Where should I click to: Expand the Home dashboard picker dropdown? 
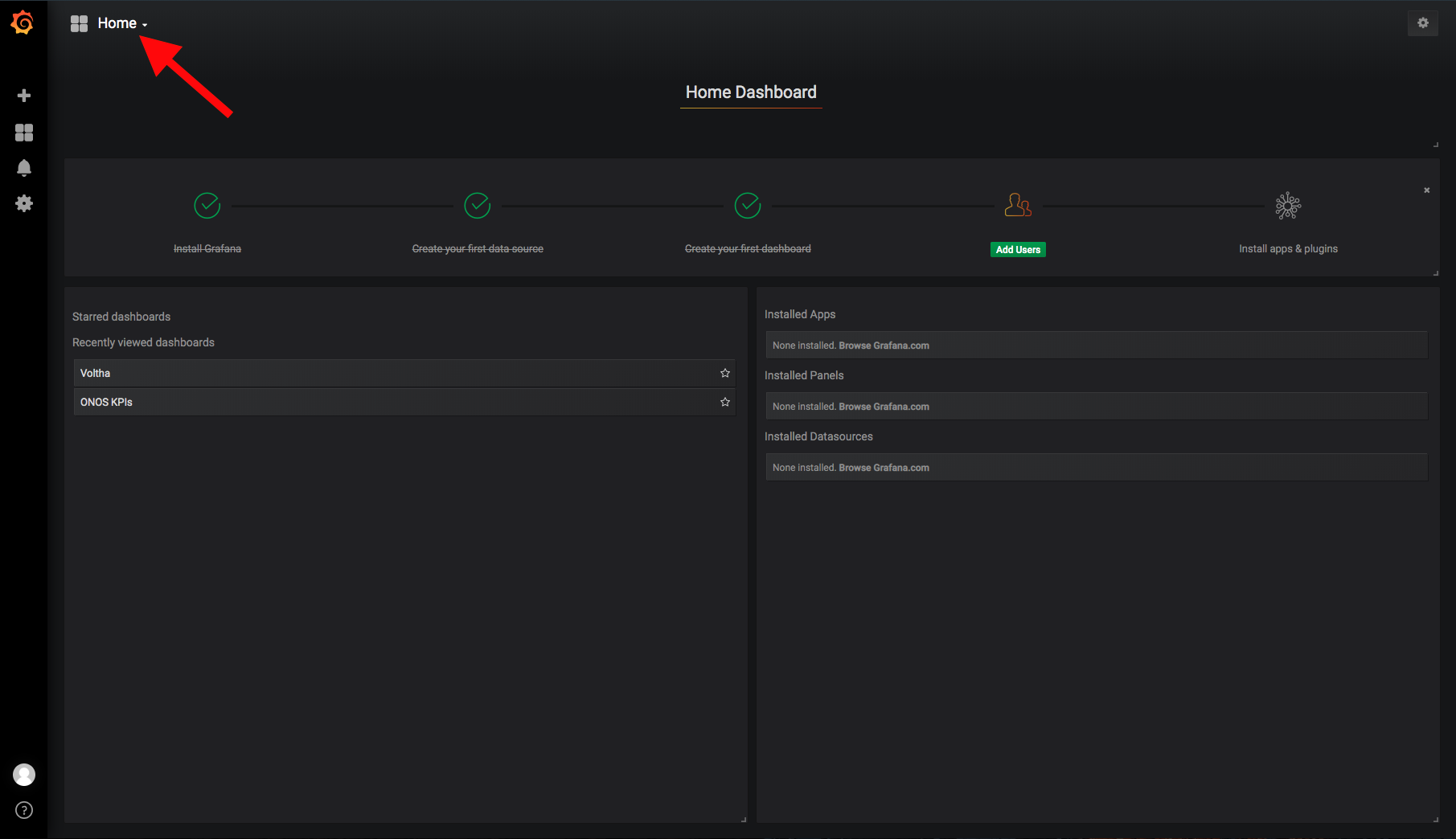click(122, 24)
